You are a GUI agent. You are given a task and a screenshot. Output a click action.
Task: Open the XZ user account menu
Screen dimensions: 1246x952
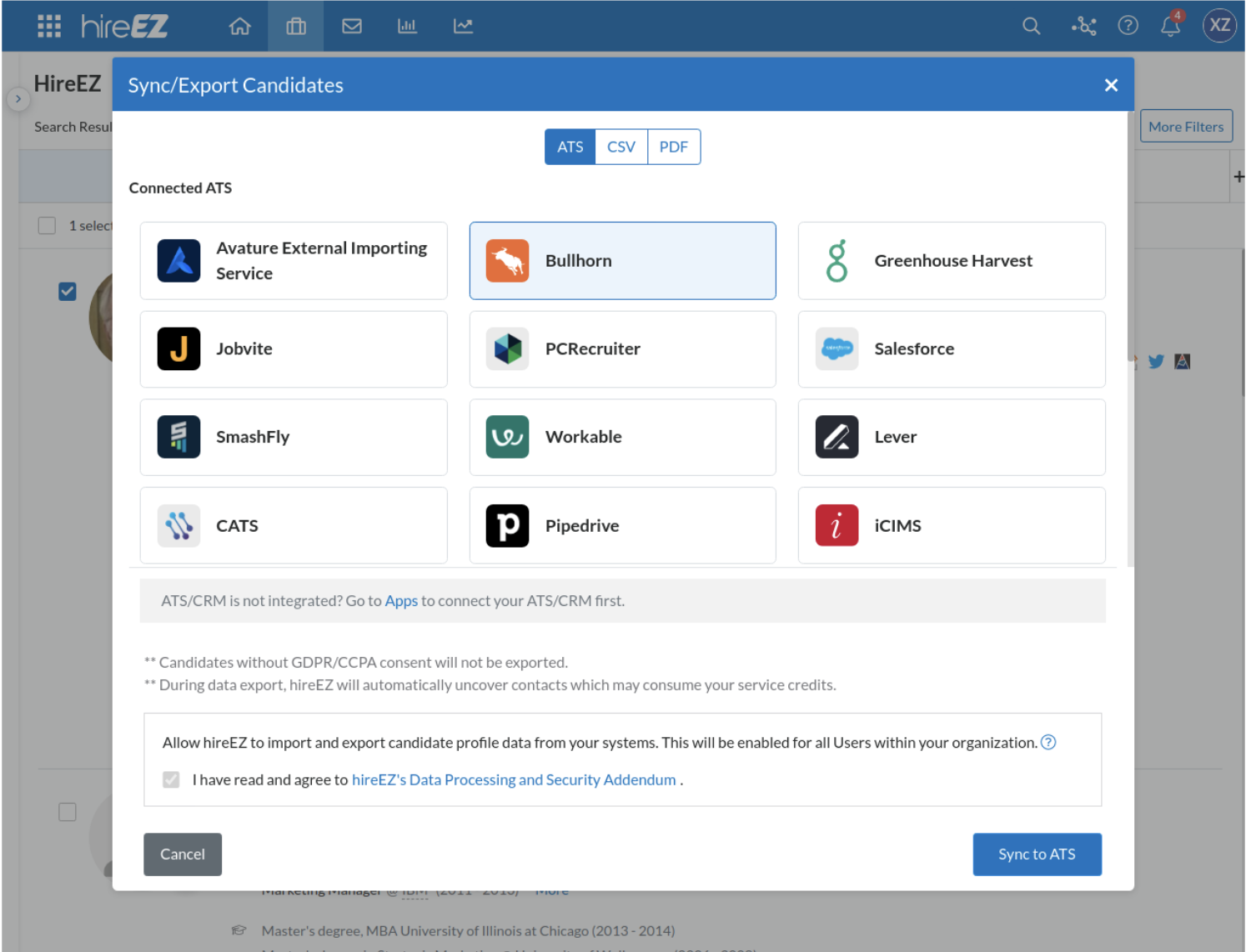(x=1218, y=26)
